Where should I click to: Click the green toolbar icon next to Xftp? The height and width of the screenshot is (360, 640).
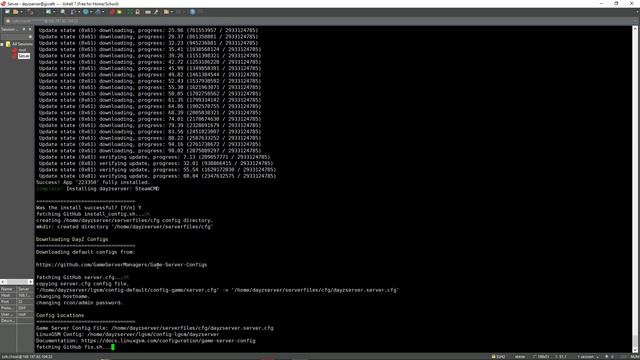coord(119,12)
